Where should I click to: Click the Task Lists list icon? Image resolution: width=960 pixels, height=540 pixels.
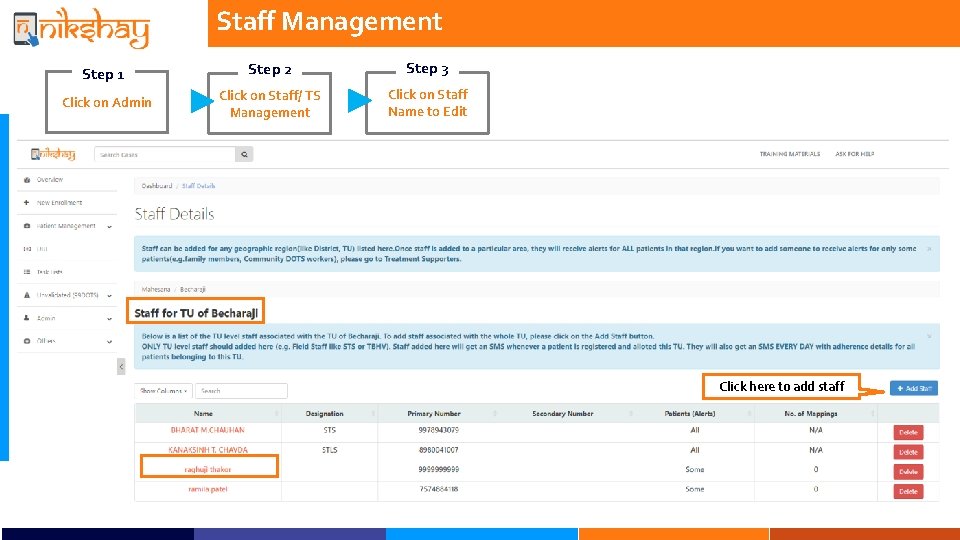(x=26, y=272)
